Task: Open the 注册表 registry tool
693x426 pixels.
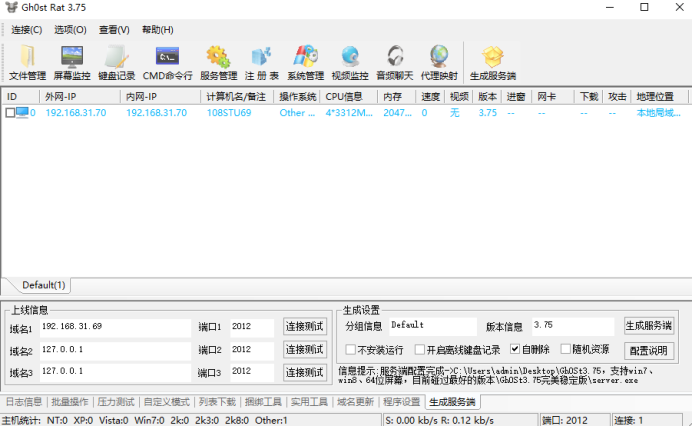Action: tap(262, 63)
